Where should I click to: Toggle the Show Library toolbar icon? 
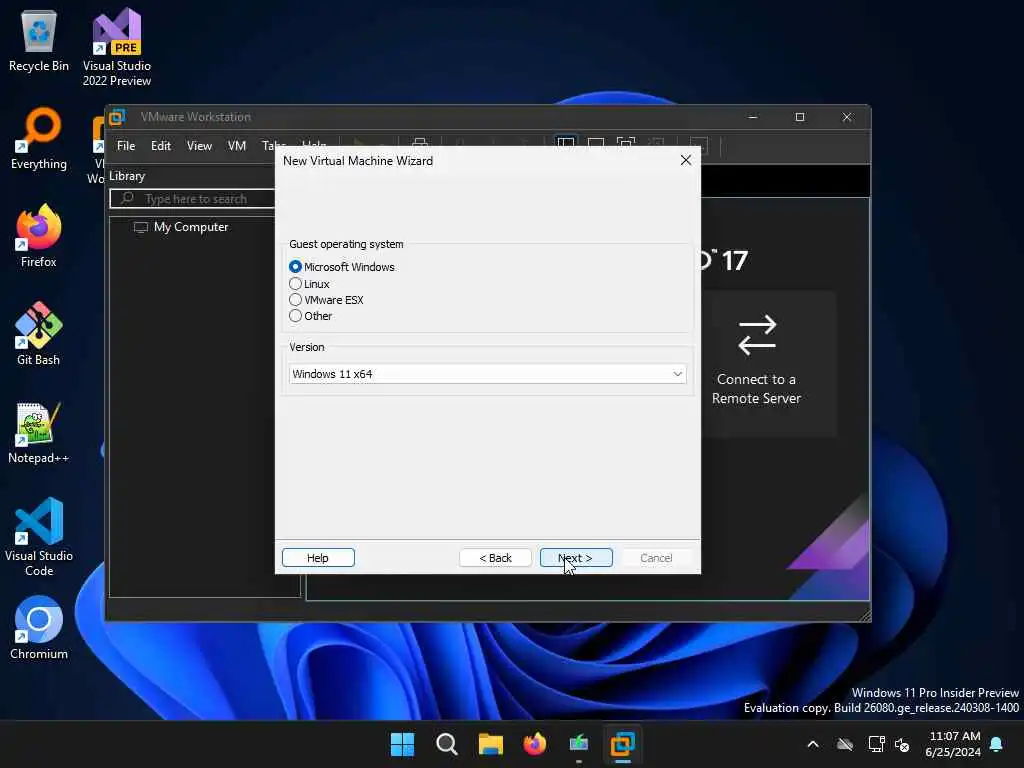click(x=566, y=144)
